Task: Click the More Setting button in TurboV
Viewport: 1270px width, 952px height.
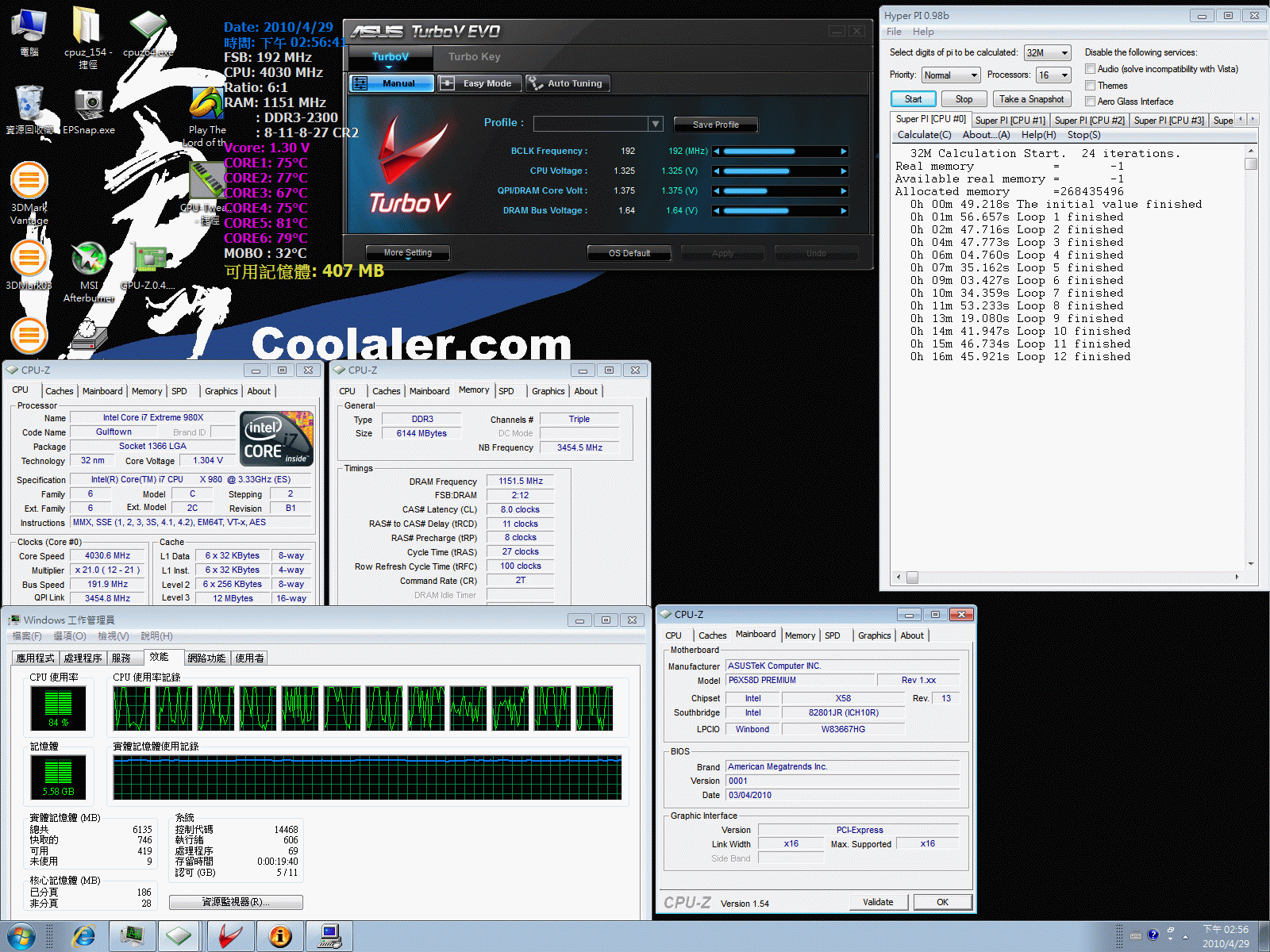Action: (408, 253)
